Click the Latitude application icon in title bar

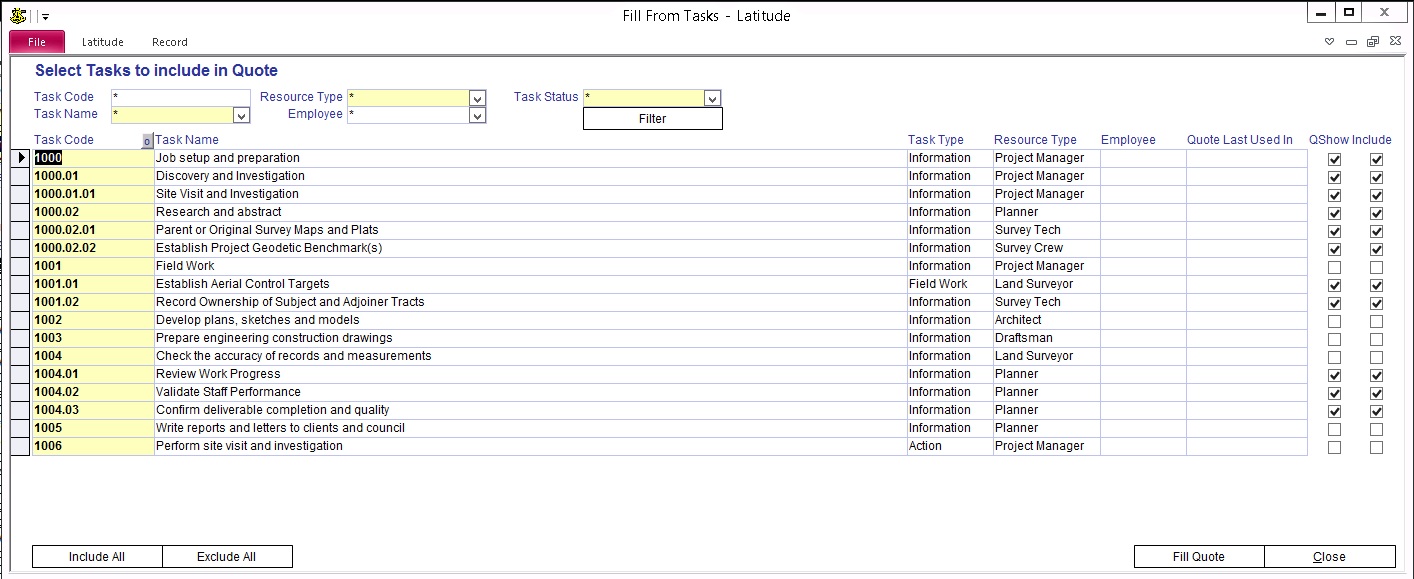point(17,15)
